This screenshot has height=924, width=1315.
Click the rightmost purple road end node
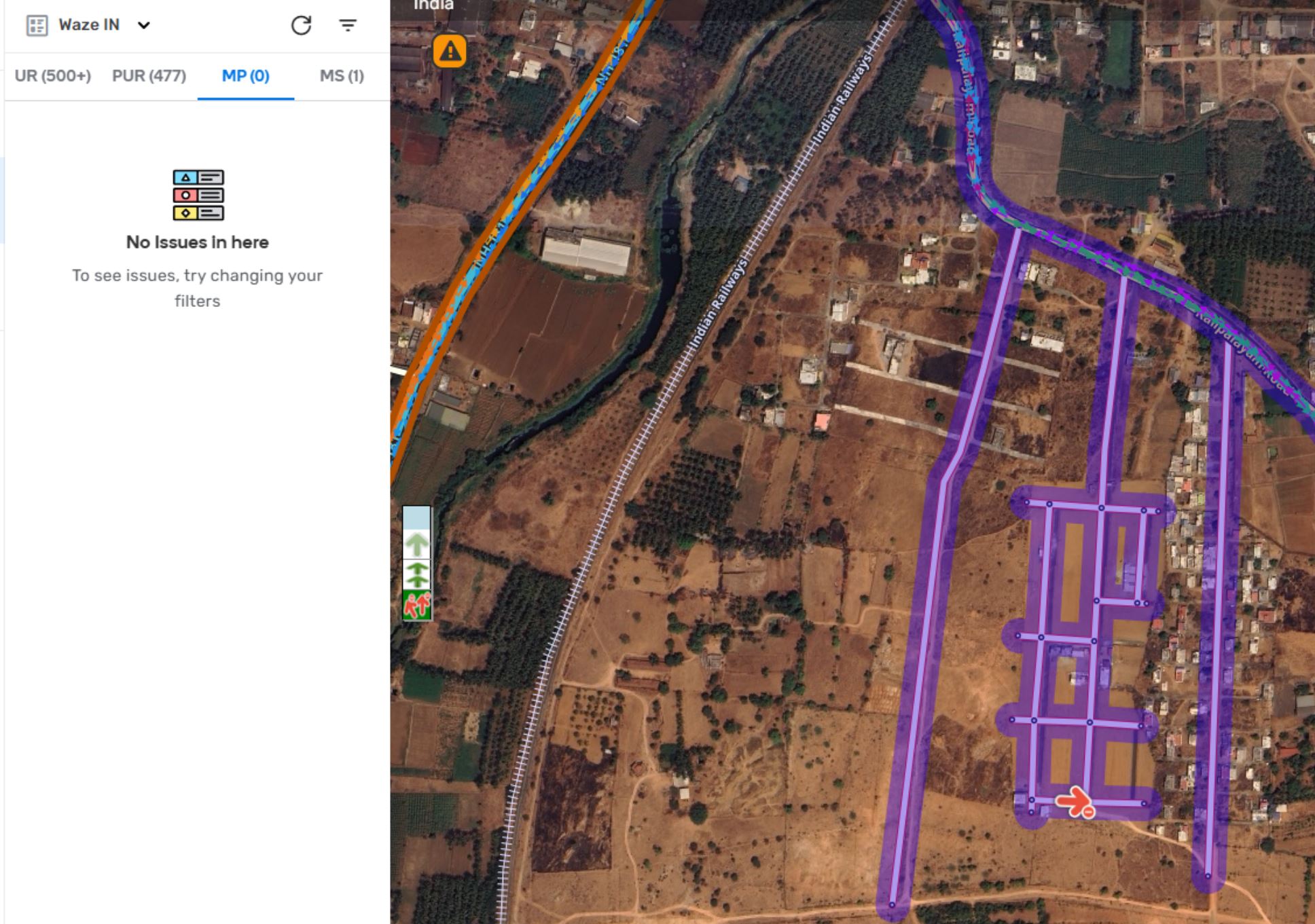tap(1208, 876)
